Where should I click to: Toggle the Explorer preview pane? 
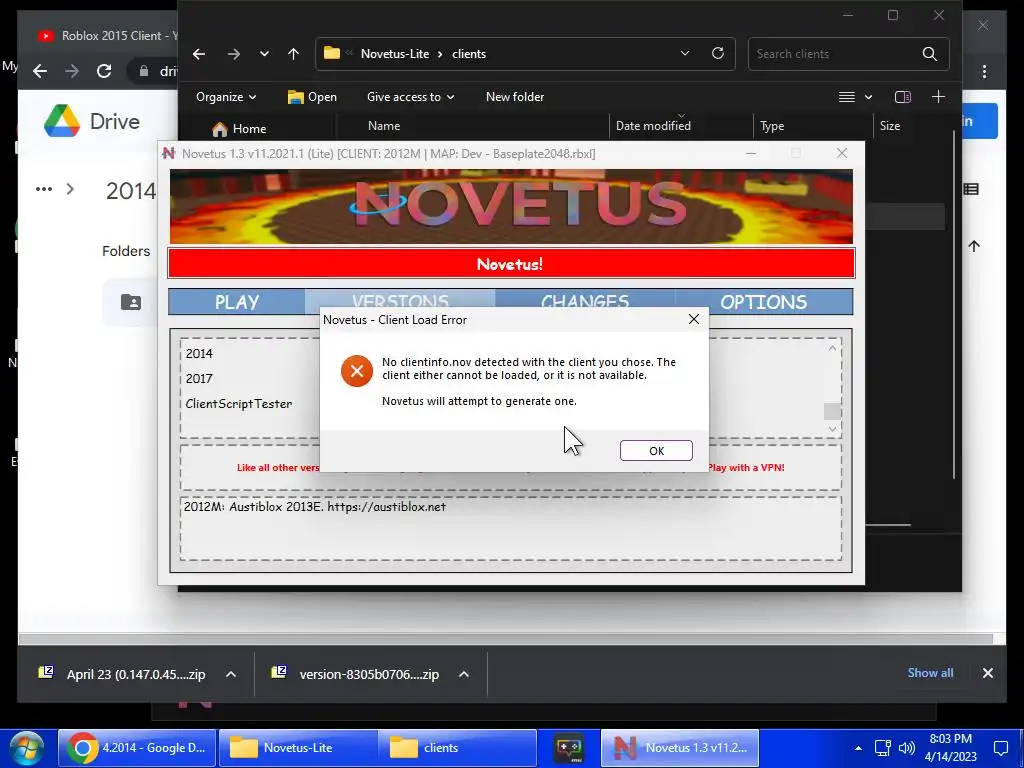903,97
